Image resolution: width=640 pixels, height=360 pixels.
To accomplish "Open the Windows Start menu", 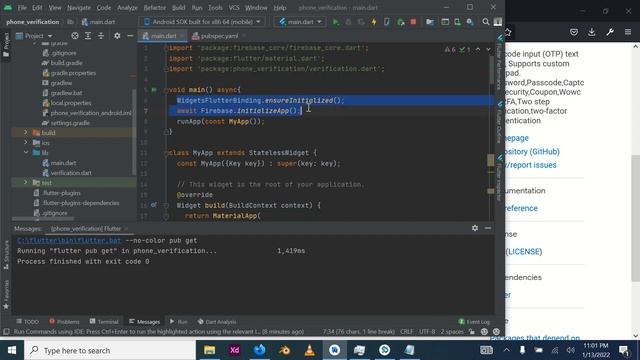I will coord(12,350).
